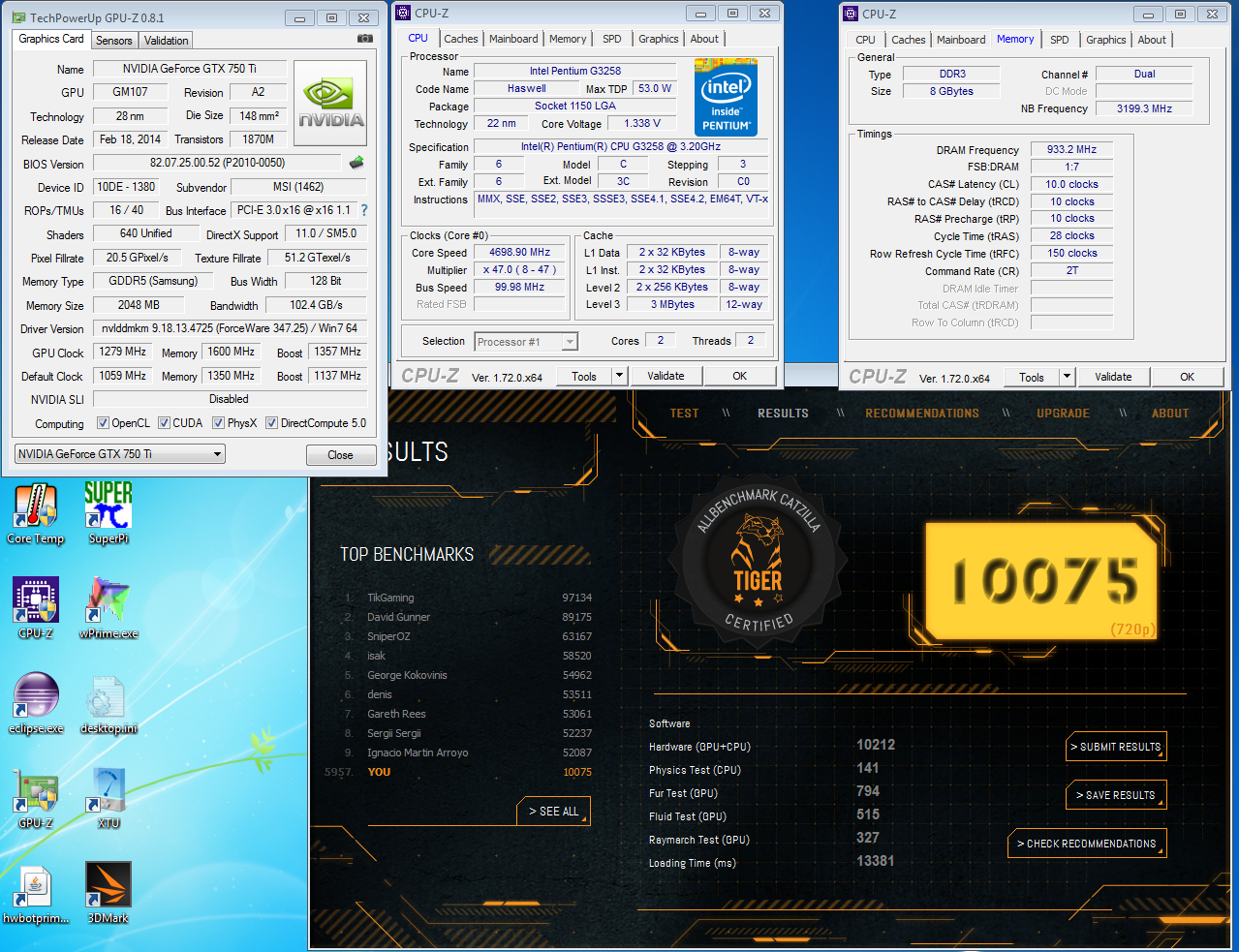Viewport: 1239px width, 952px height.
Task: Click RESULTS section in Catzilla
Action: [783, 414]
